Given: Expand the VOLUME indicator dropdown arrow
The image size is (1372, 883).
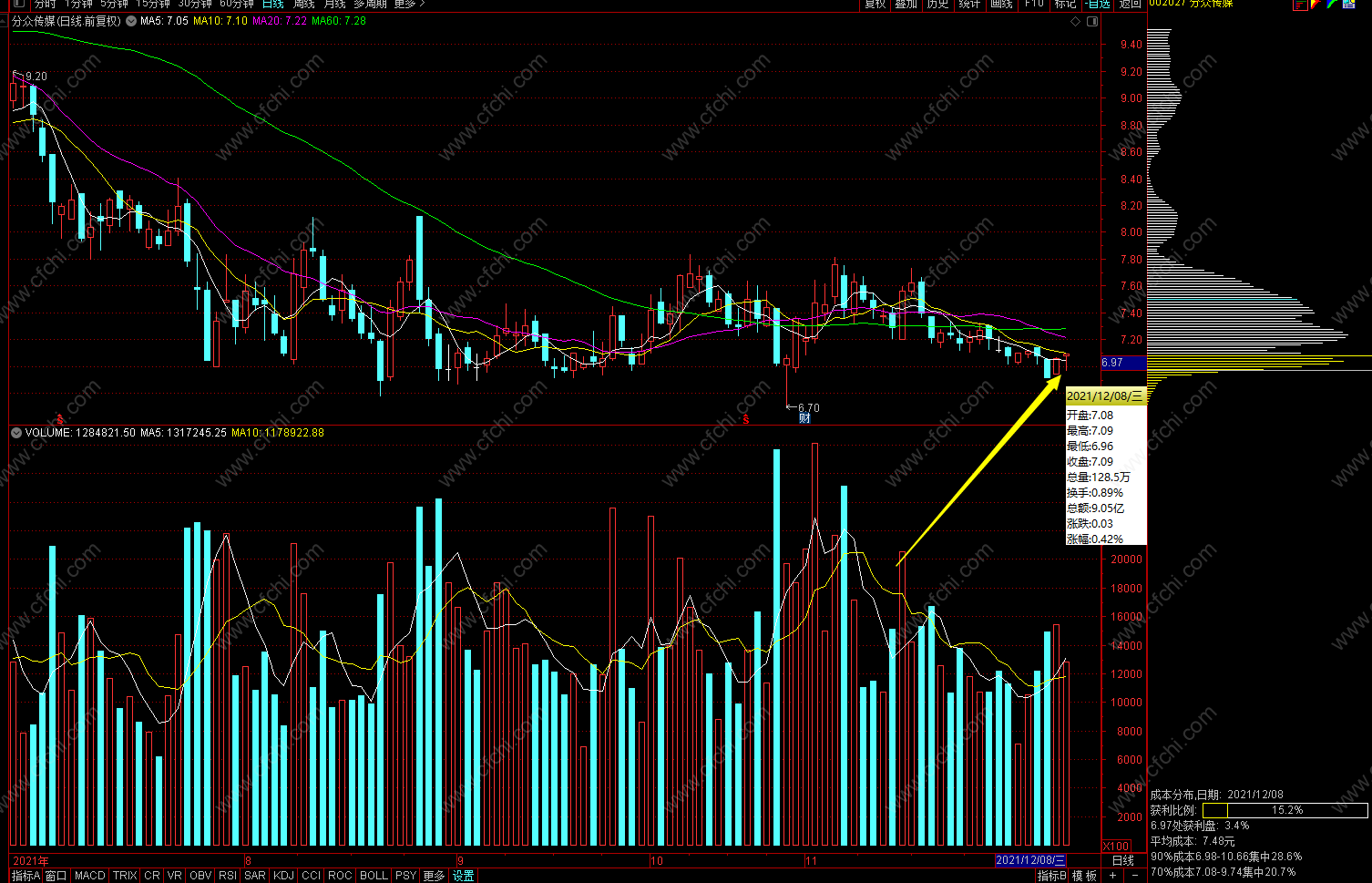Looking at the screenshot, I should pos(16,433).
